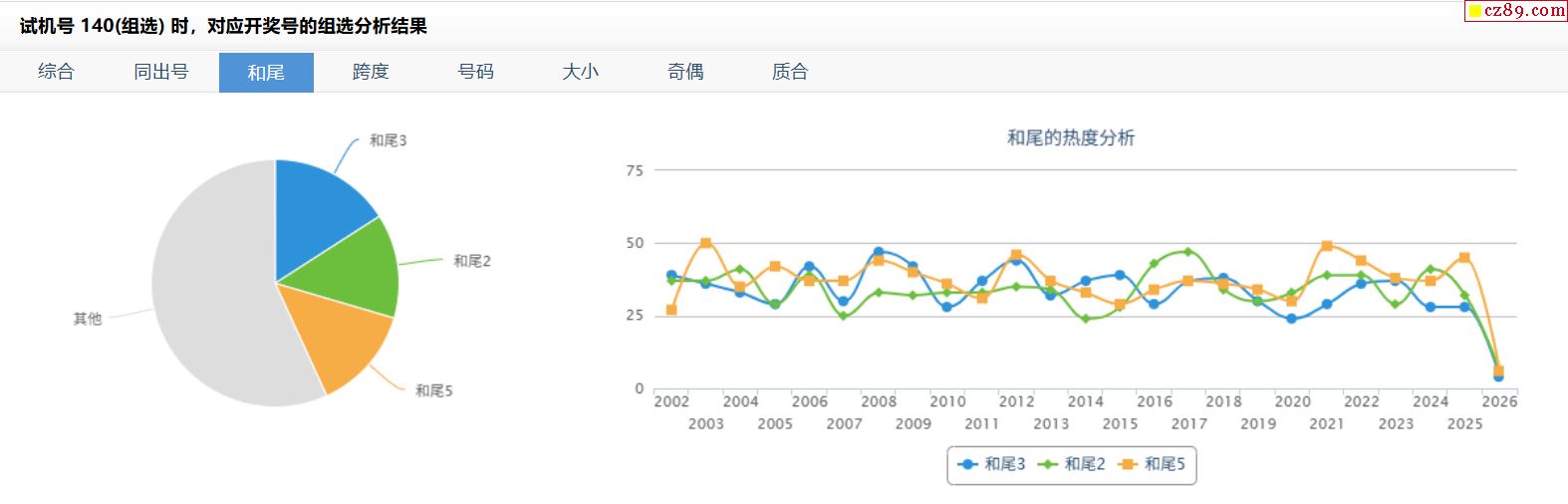Switch to the 质合 tab
This screenshot has width=1568, height=504.
coord(790,72)
